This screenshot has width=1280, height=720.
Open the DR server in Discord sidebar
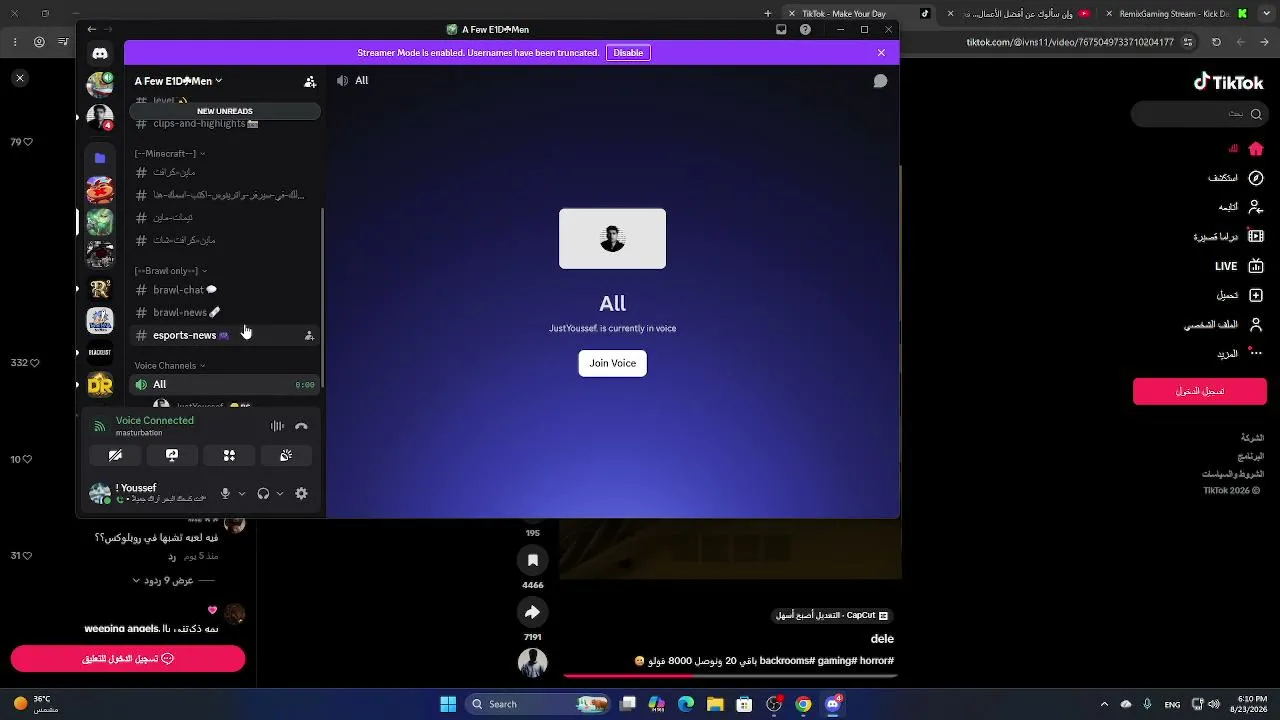point(100,385)
